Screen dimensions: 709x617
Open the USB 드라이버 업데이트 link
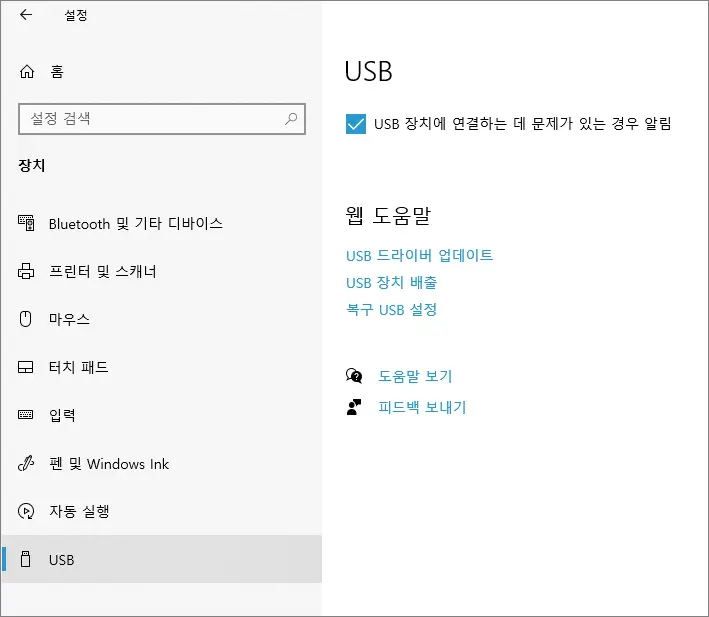(419, 255)
